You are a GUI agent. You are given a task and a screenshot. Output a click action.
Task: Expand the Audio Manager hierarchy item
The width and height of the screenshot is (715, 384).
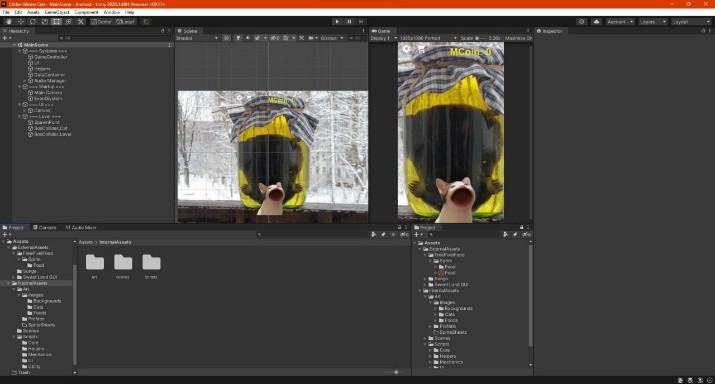pyautogui.click(x=25, y=81)
